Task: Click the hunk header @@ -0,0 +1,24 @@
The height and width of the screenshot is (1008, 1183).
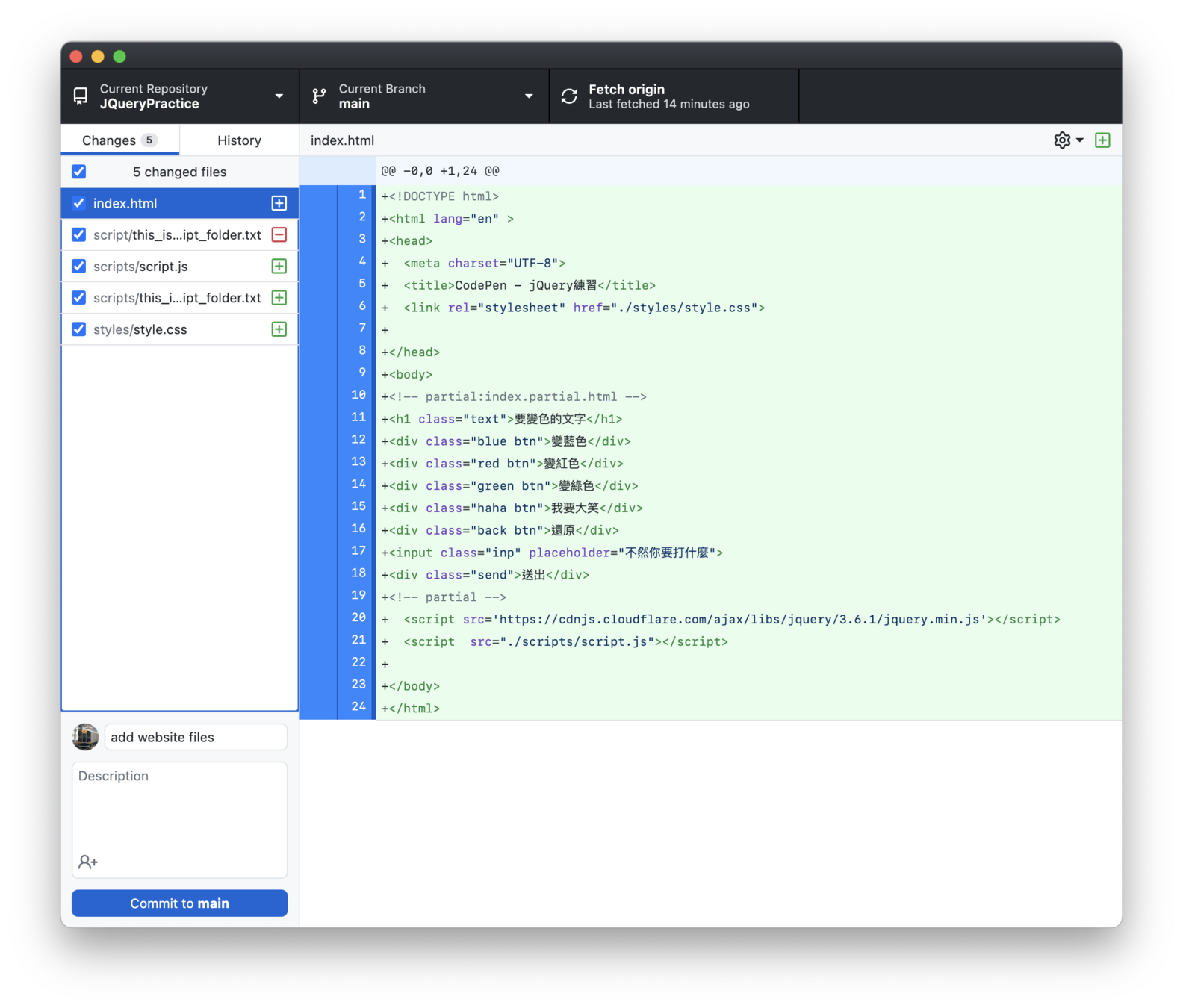Action: 441,171
